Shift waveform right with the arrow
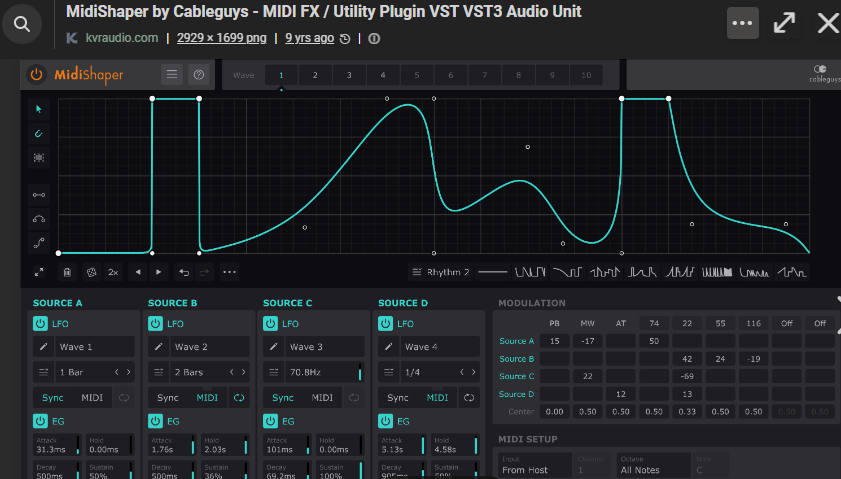 click(159, 272)
